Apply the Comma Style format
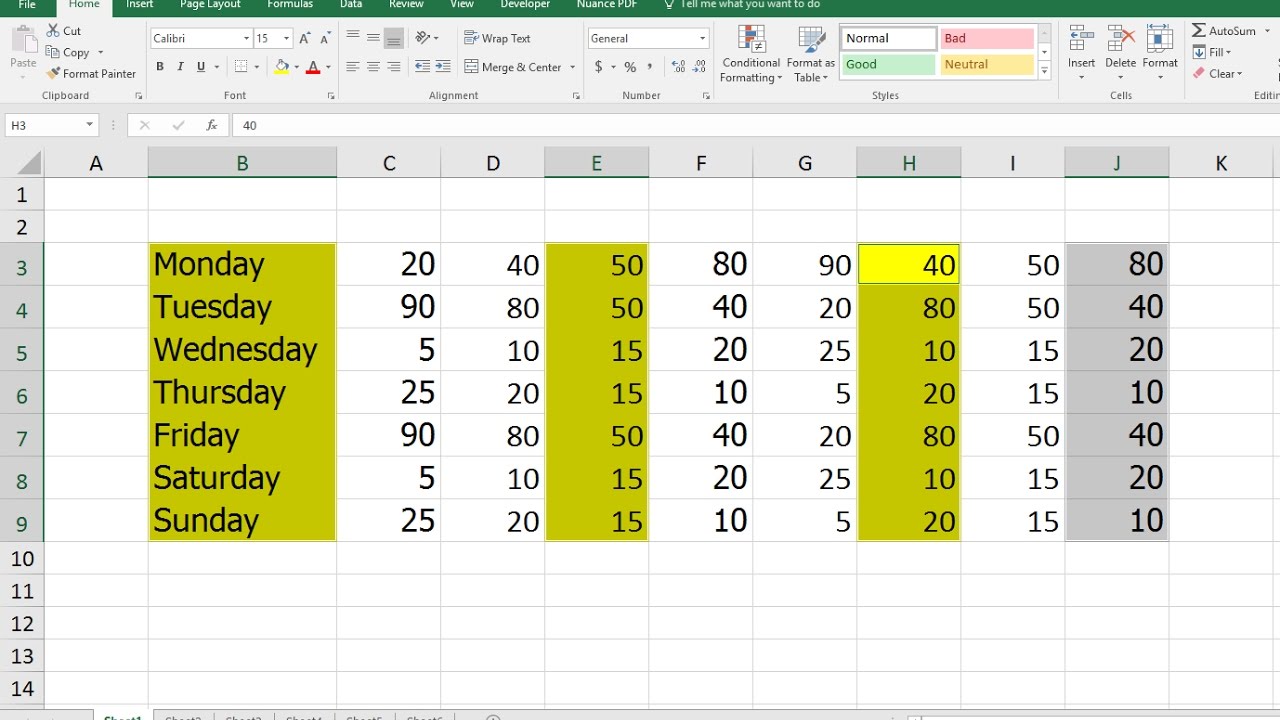Image resolution: width=1280 pixels, height=720 pixels. [x=650, y=67]
